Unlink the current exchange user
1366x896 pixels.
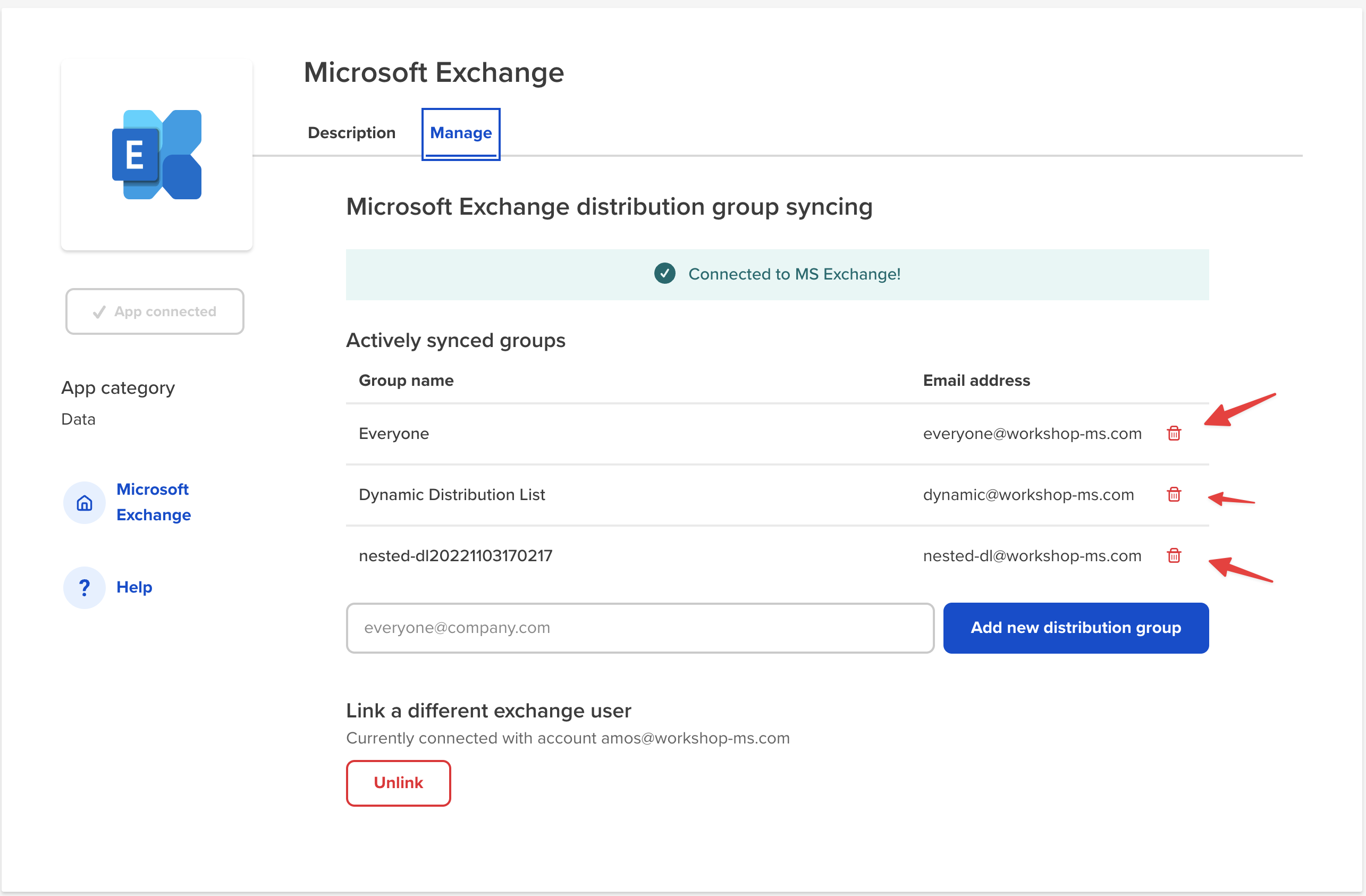[x=398, y=782]
